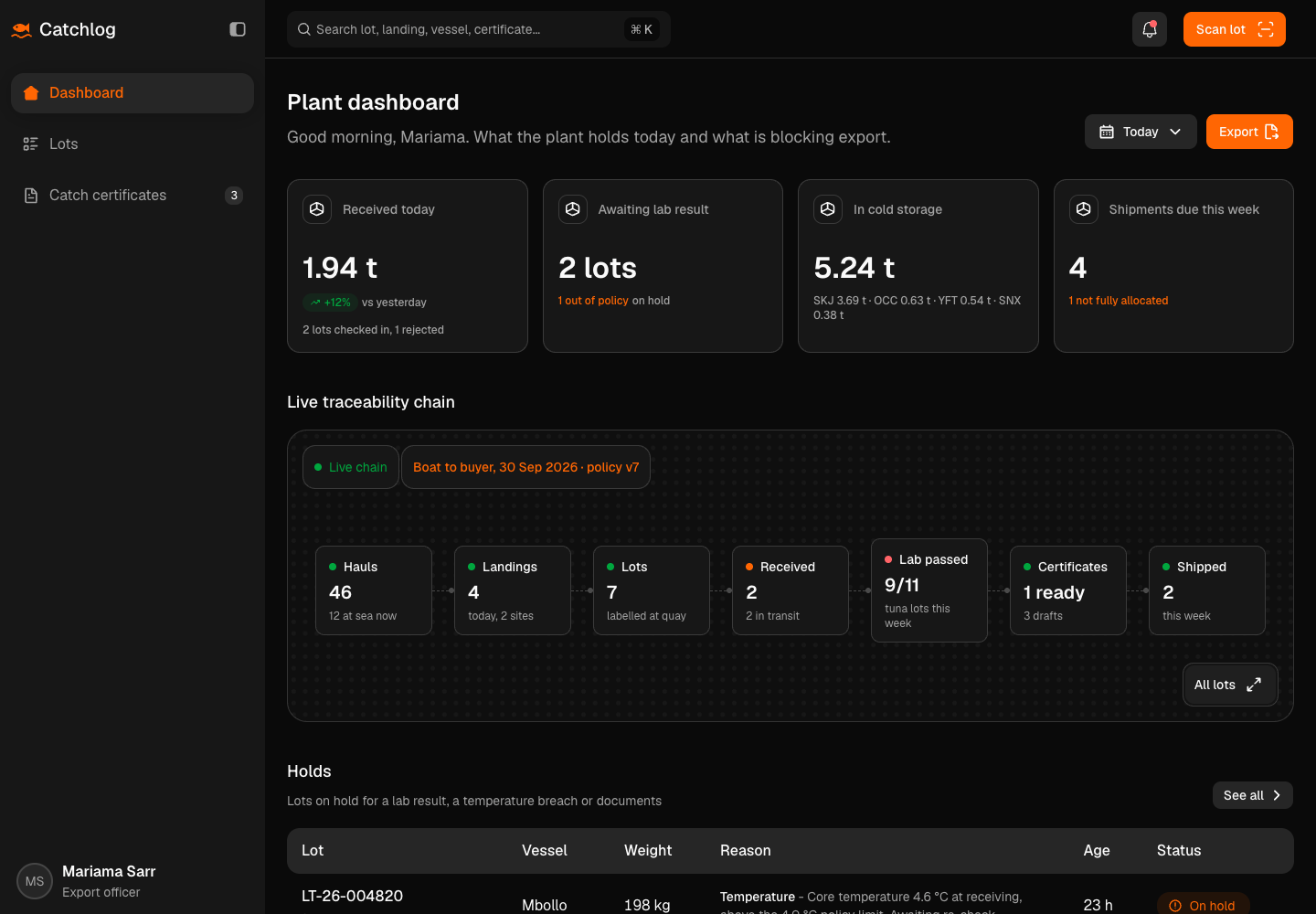Click the Shipments due this week icon
Viewport: 1316px width, 914px height.
[1084, 209]
